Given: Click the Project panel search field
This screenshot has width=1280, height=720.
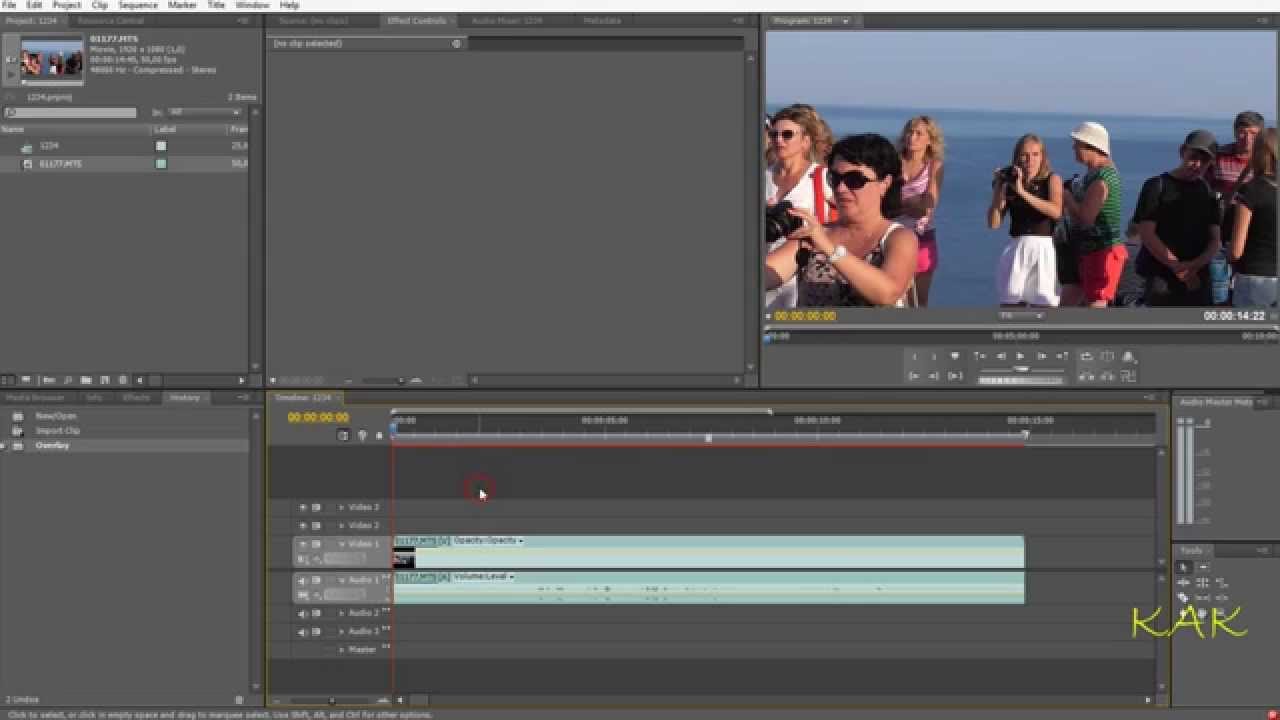Looking at the screenshot, I should 70,113.
